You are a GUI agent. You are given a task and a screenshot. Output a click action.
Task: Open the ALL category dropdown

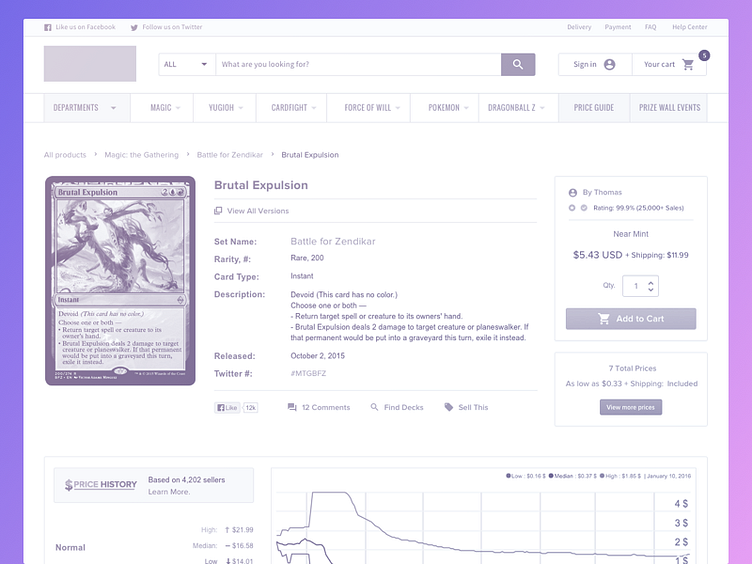(187, 64)
